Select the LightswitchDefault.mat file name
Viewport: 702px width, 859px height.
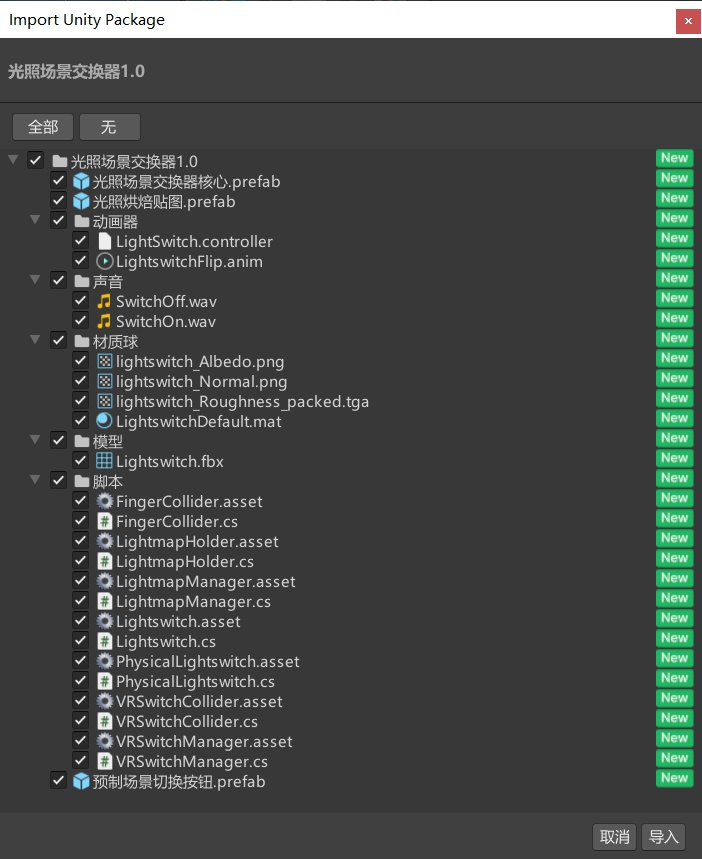click(198, 421)
